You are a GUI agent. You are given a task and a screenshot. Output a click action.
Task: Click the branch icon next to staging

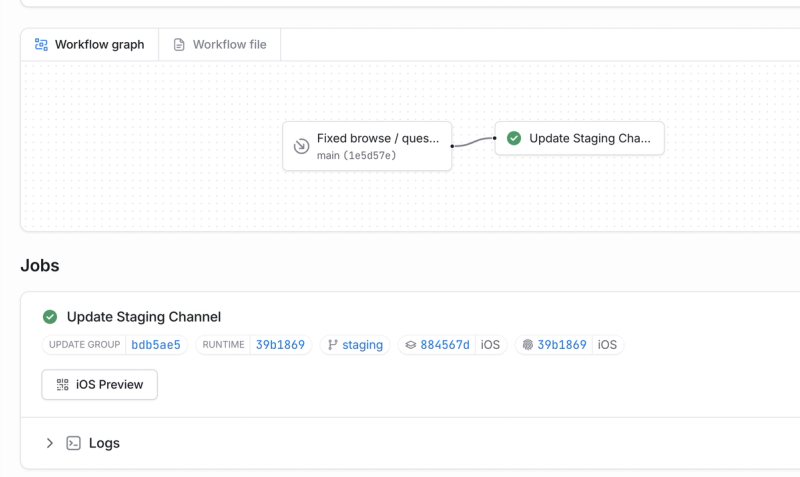point(333,345)
